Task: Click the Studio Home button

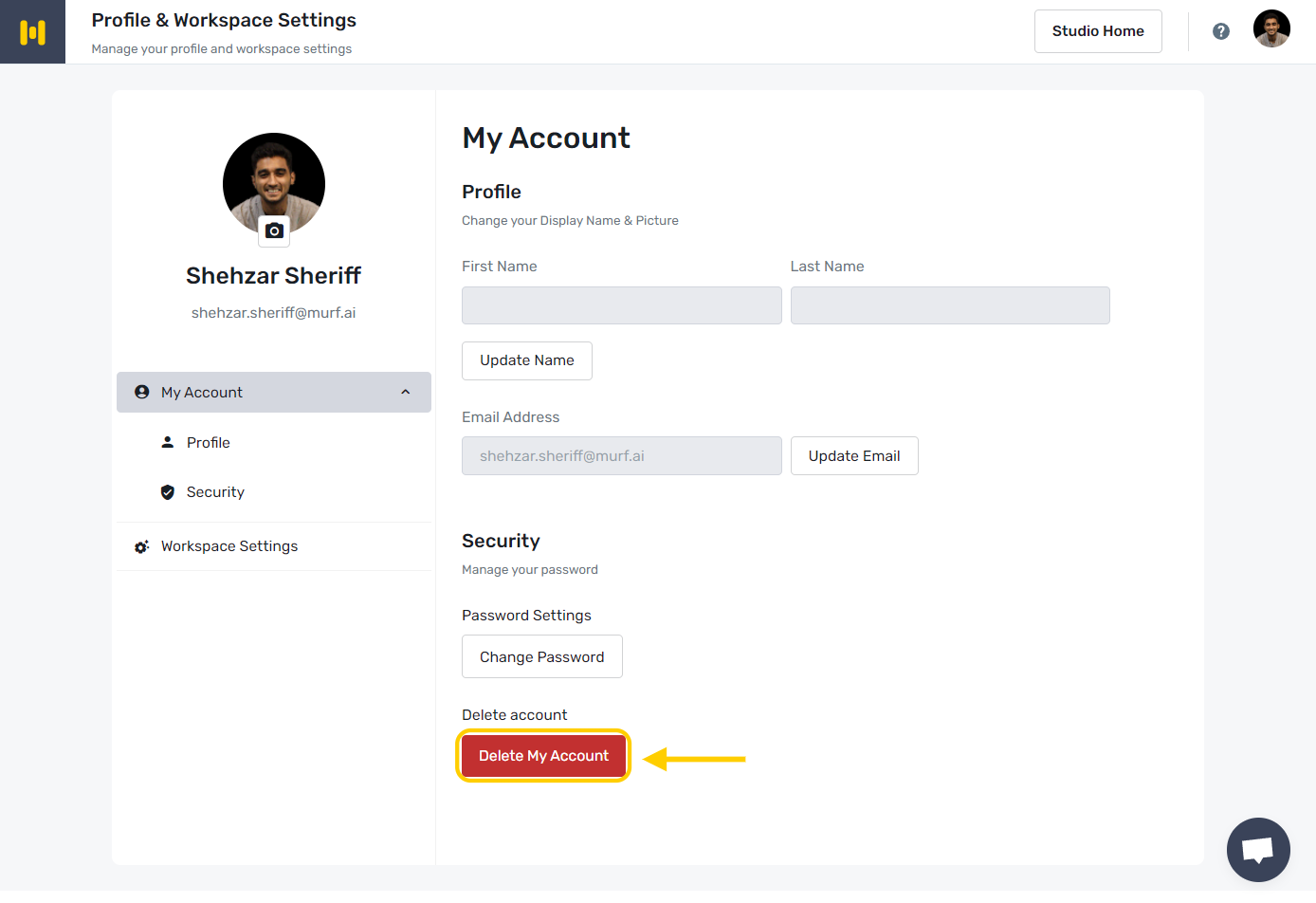Action: click(1098, 31)
